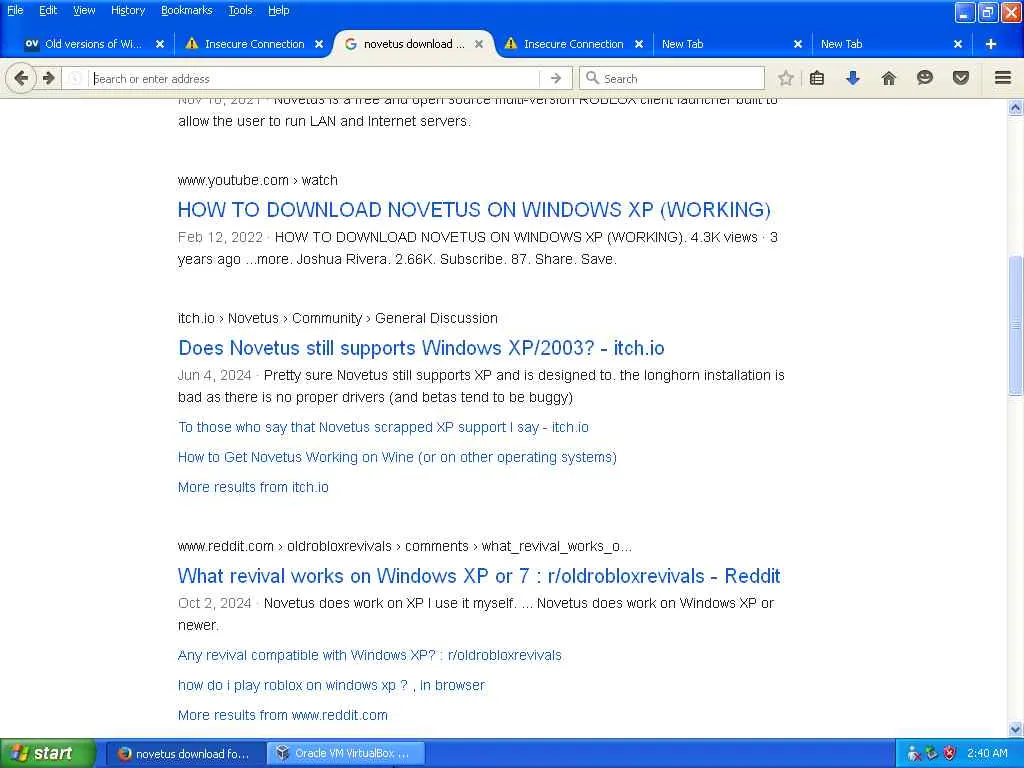The image size is (1024, 768).
Task: Open the Pocket toolbar icon
Action: click(961, 78)
